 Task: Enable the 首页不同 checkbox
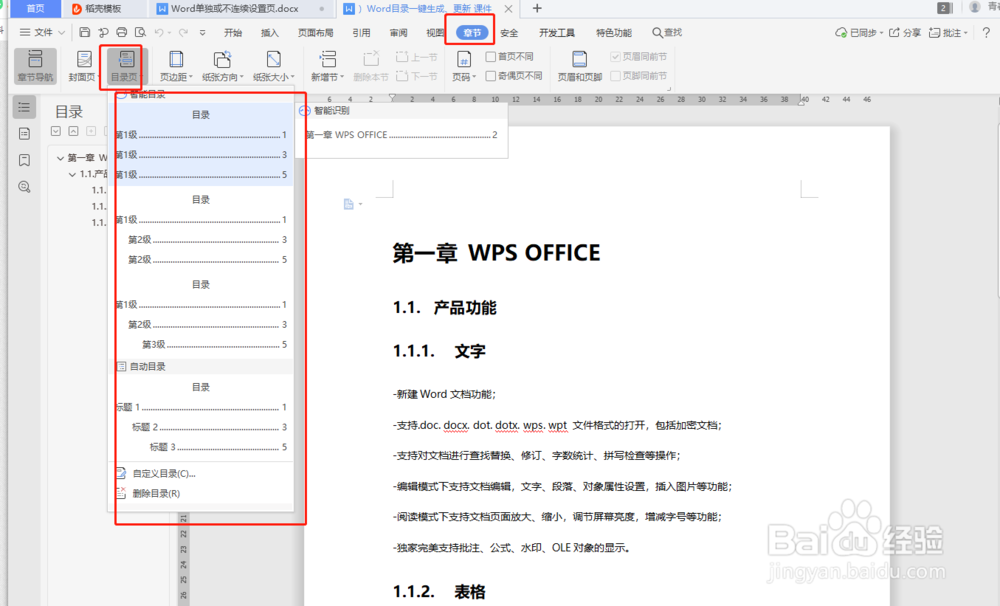coord(490,57)
